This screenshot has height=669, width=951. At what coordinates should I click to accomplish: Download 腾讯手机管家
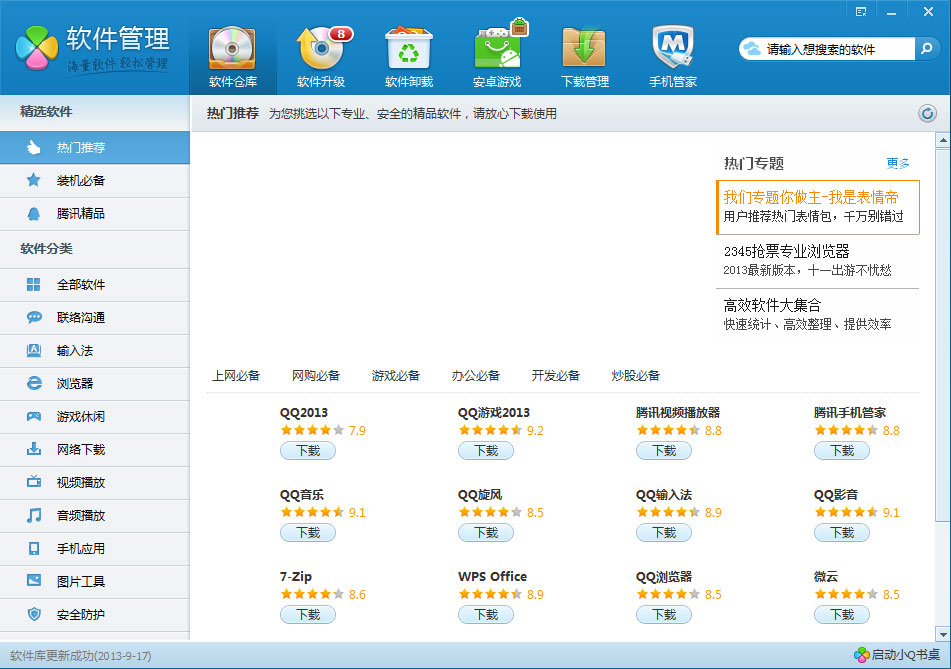point(842,451)
